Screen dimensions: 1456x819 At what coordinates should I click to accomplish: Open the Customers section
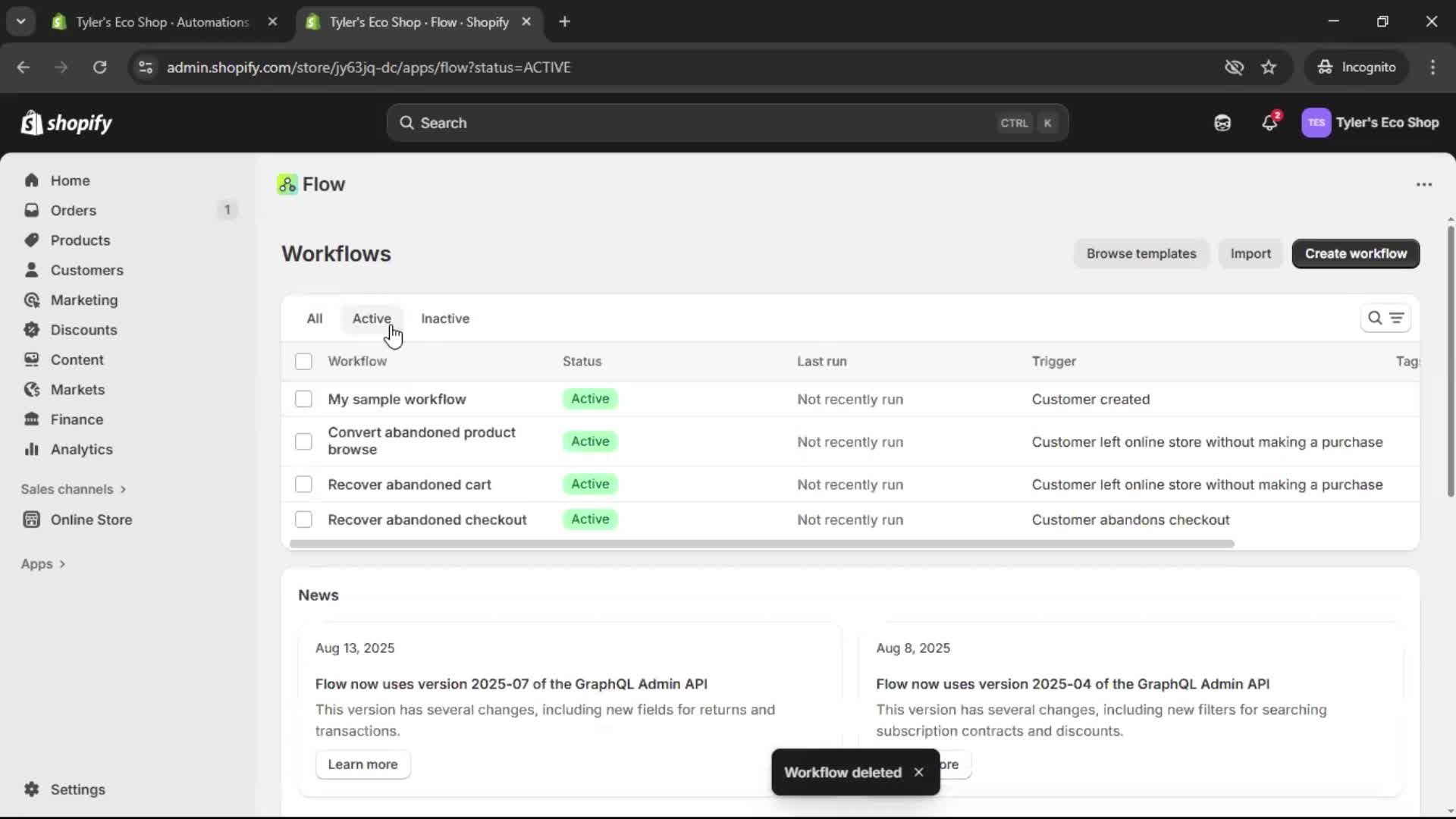(x=87, y=270)
